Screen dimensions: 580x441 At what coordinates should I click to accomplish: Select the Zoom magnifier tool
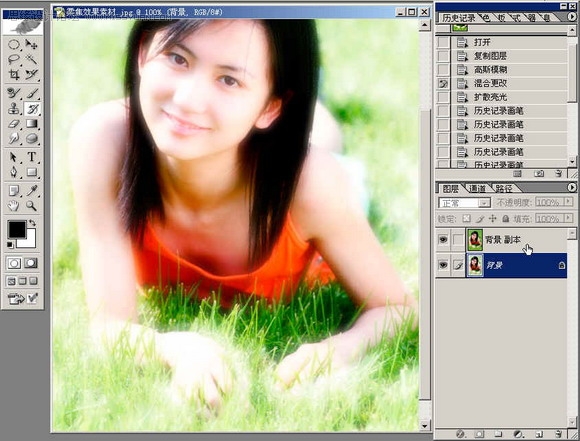pos(31,206)
